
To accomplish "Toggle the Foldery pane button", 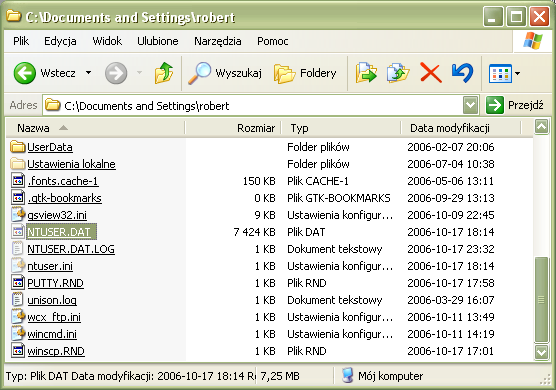I will tap(305, 73).
